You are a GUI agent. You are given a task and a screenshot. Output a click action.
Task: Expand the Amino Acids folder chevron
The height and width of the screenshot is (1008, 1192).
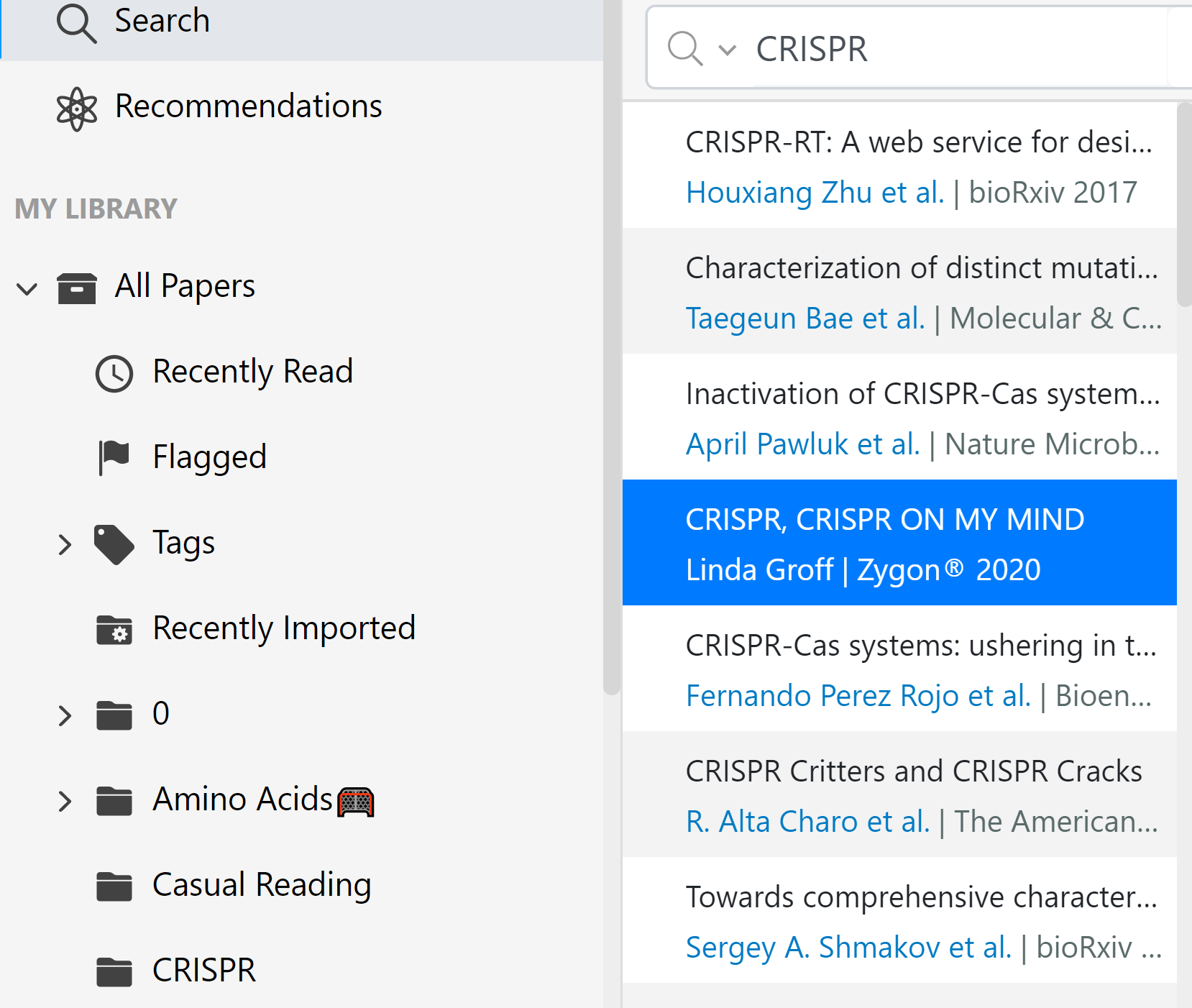click(65, 801)
